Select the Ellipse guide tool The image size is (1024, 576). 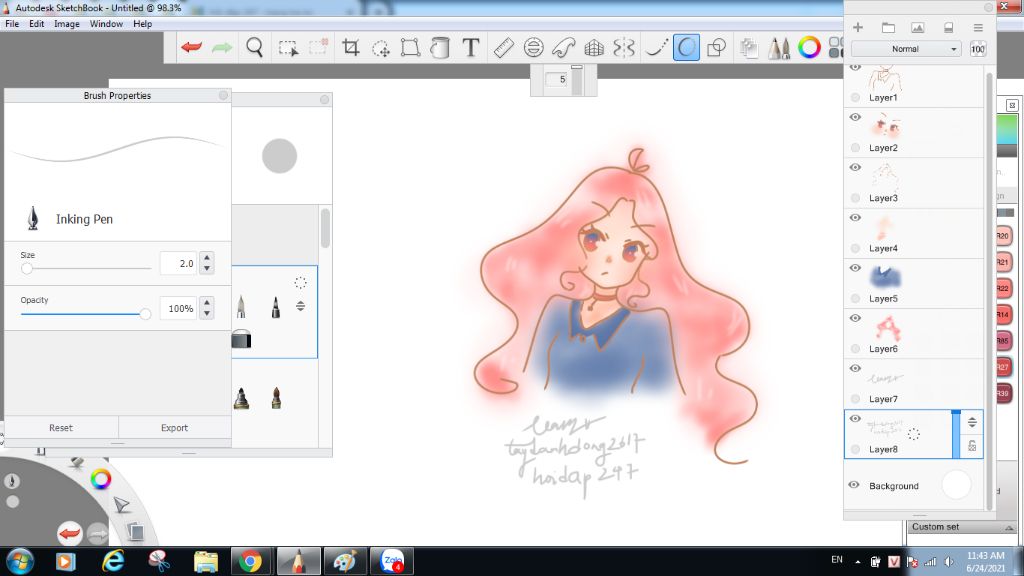[x=534, y=48]
